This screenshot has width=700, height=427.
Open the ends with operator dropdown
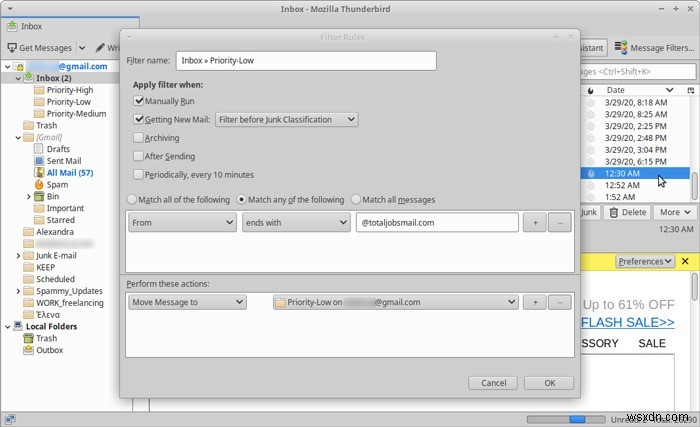coord(296,222)
